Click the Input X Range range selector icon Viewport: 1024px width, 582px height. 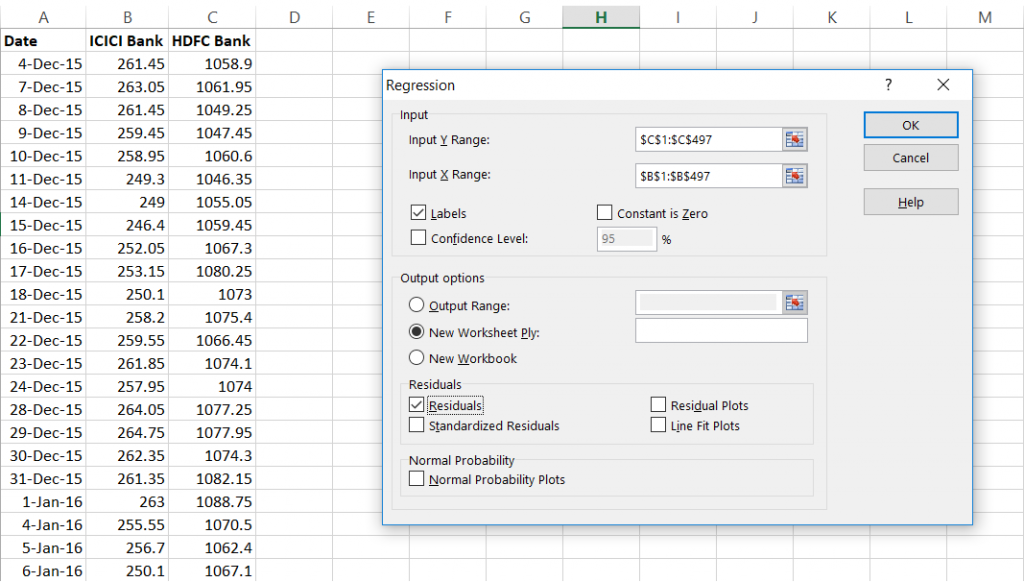pos(795,175)
